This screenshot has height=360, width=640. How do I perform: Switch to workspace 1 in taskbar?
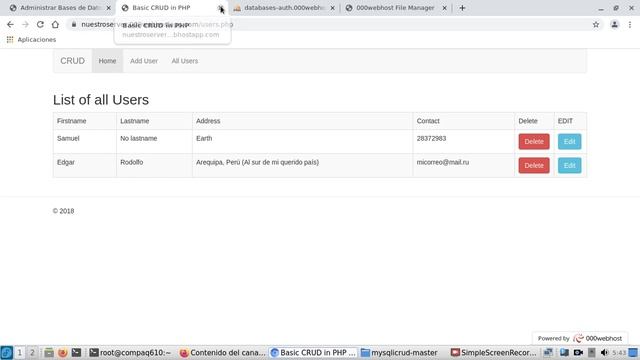pyautogui.click(x=19, y=353)
